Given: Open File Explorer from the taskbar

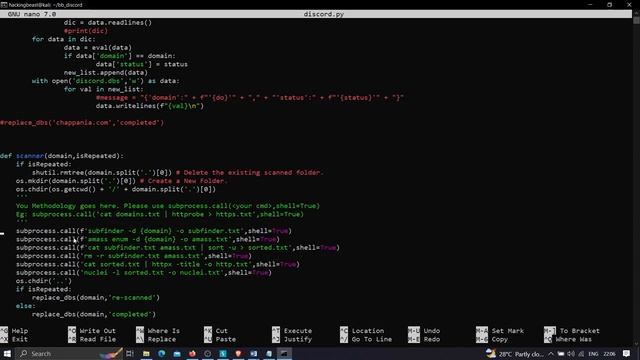Looking at the screenshot, I should (146, 353).
